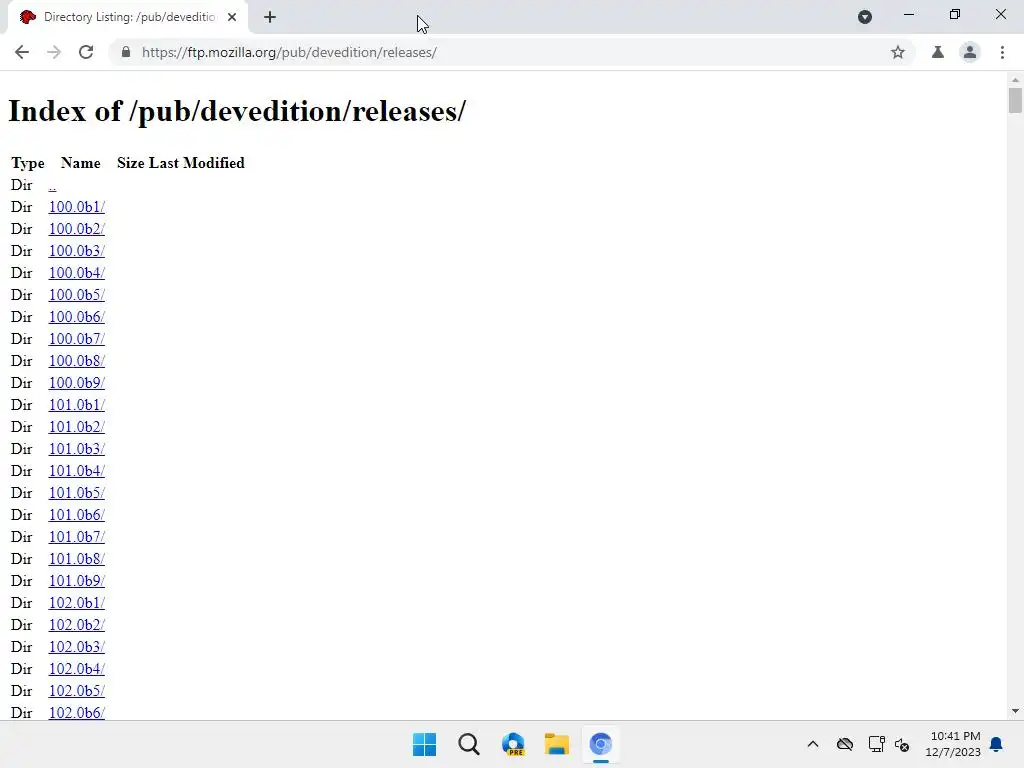Click the muted volume tray icon
The height and width of the screenshot is (768, 1024).
903,744
